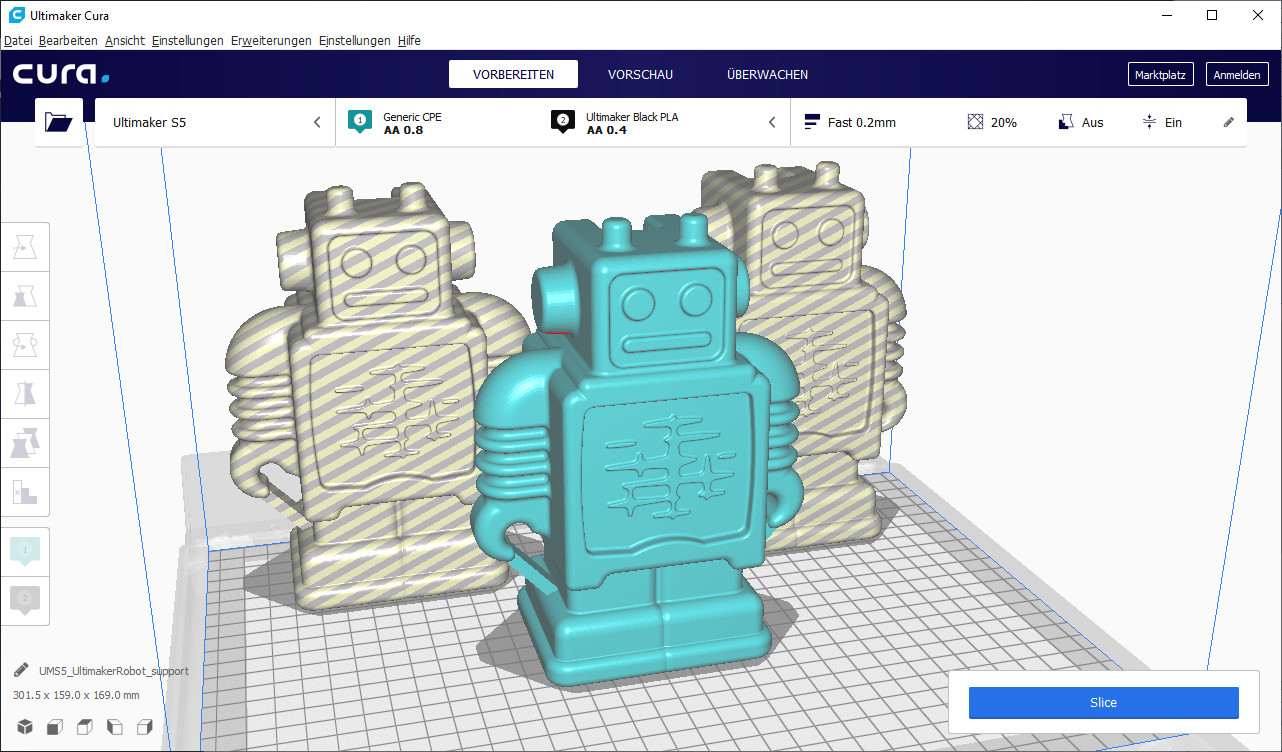Select Extruder 1 in the sidebar

tap(25, 551)
